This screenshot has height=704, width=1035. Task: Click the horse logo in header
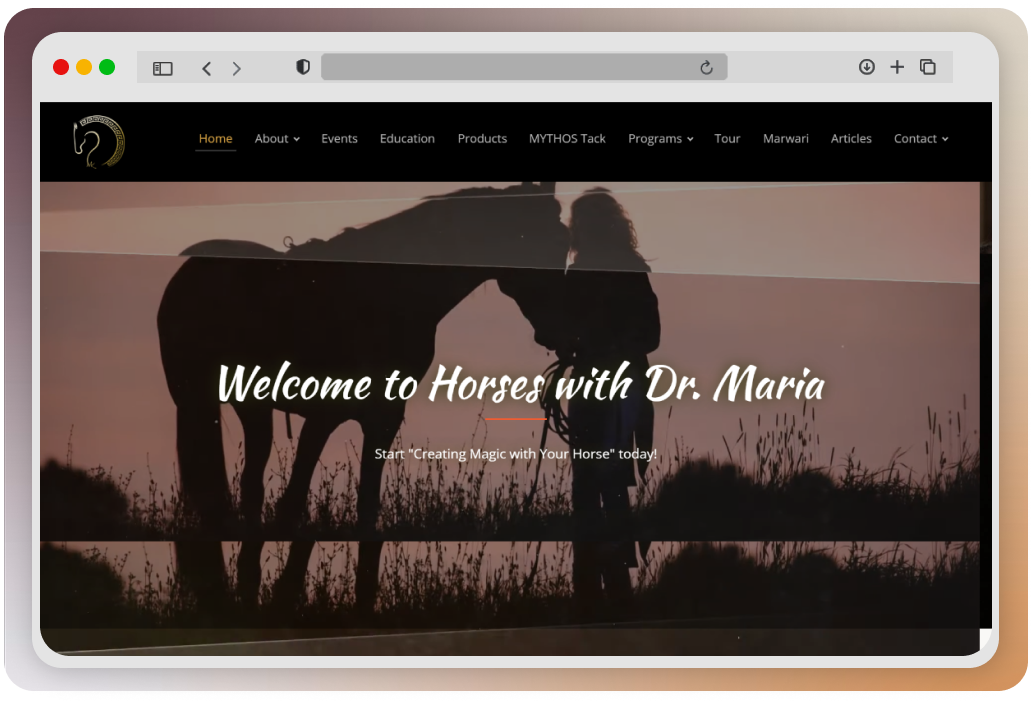98,141
